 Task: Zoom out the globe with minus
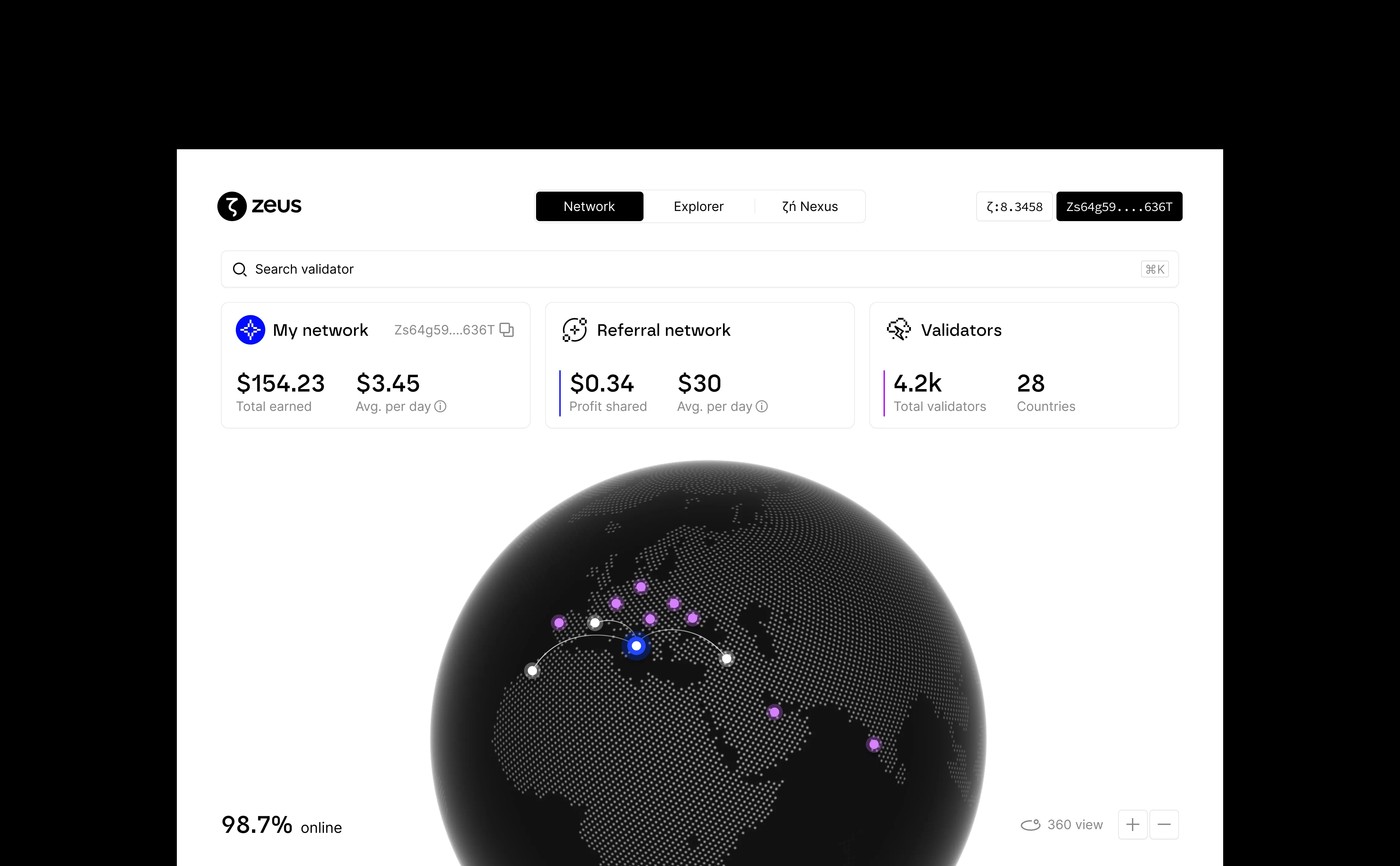(1164, 825)
